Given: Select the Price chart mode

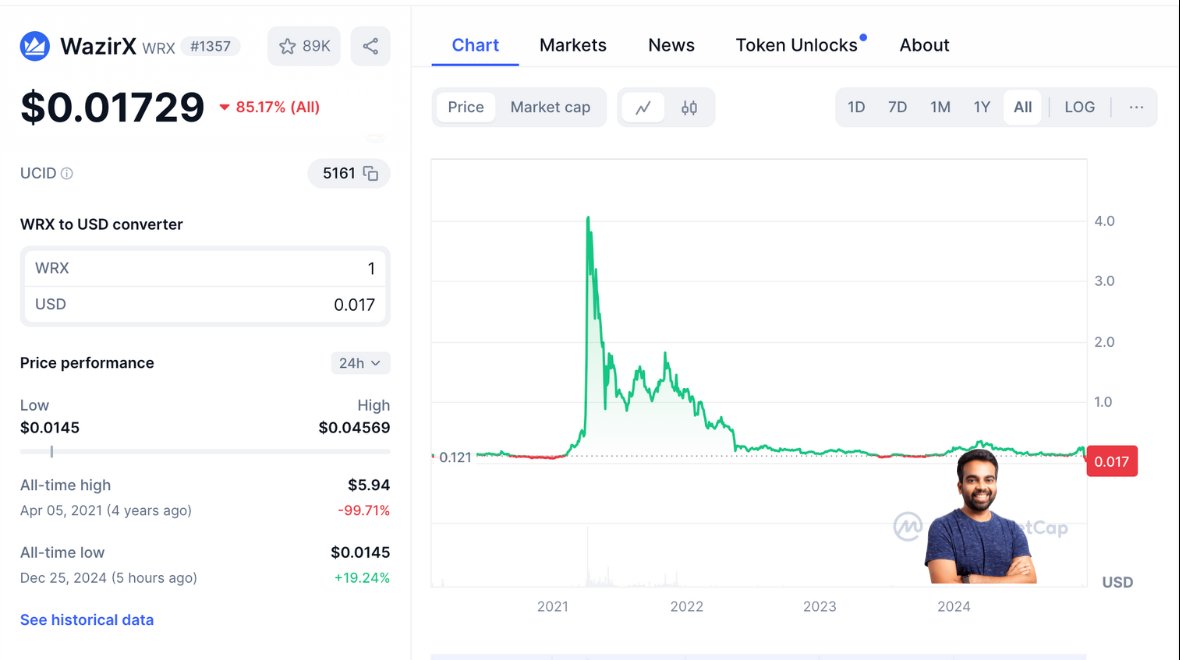Looking at the screenshot, I should [466, 107].
